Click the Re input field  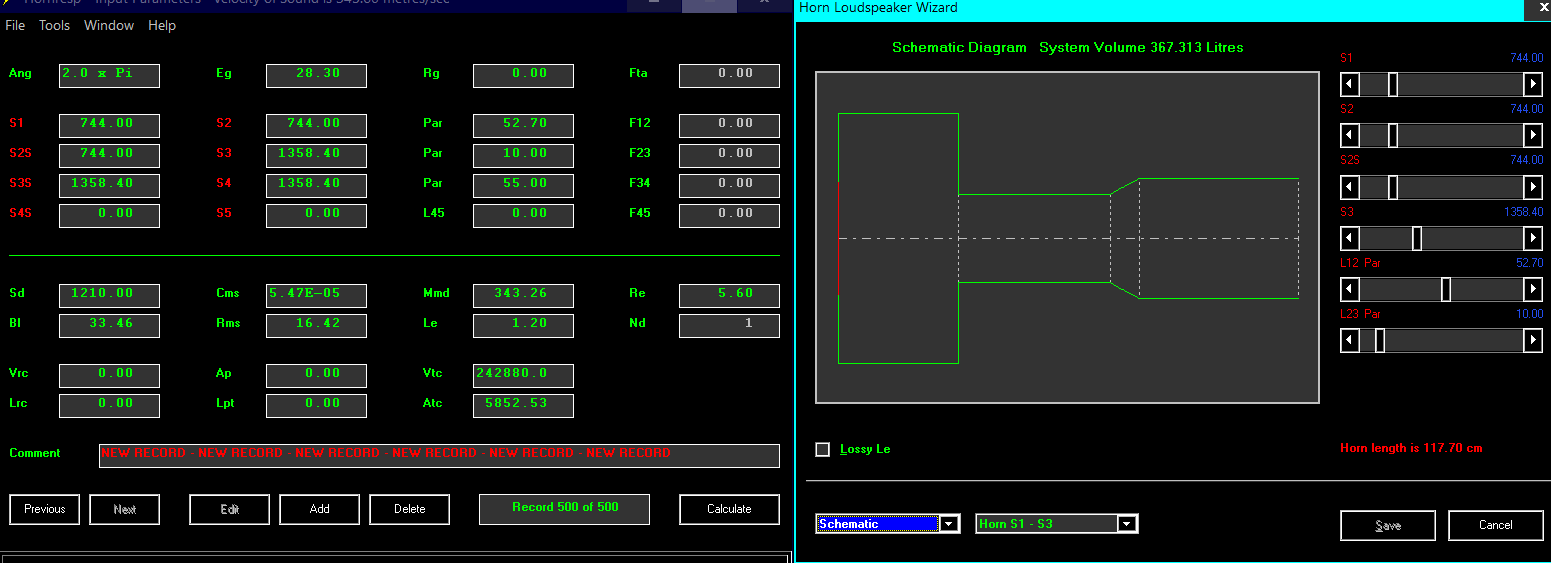coord(729,295)
